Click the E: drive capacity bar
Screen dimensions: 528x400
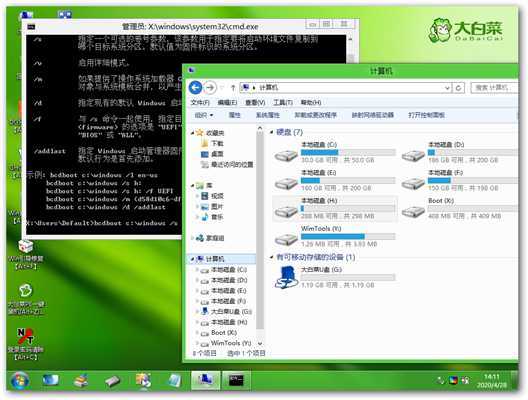tap(348, 180)
